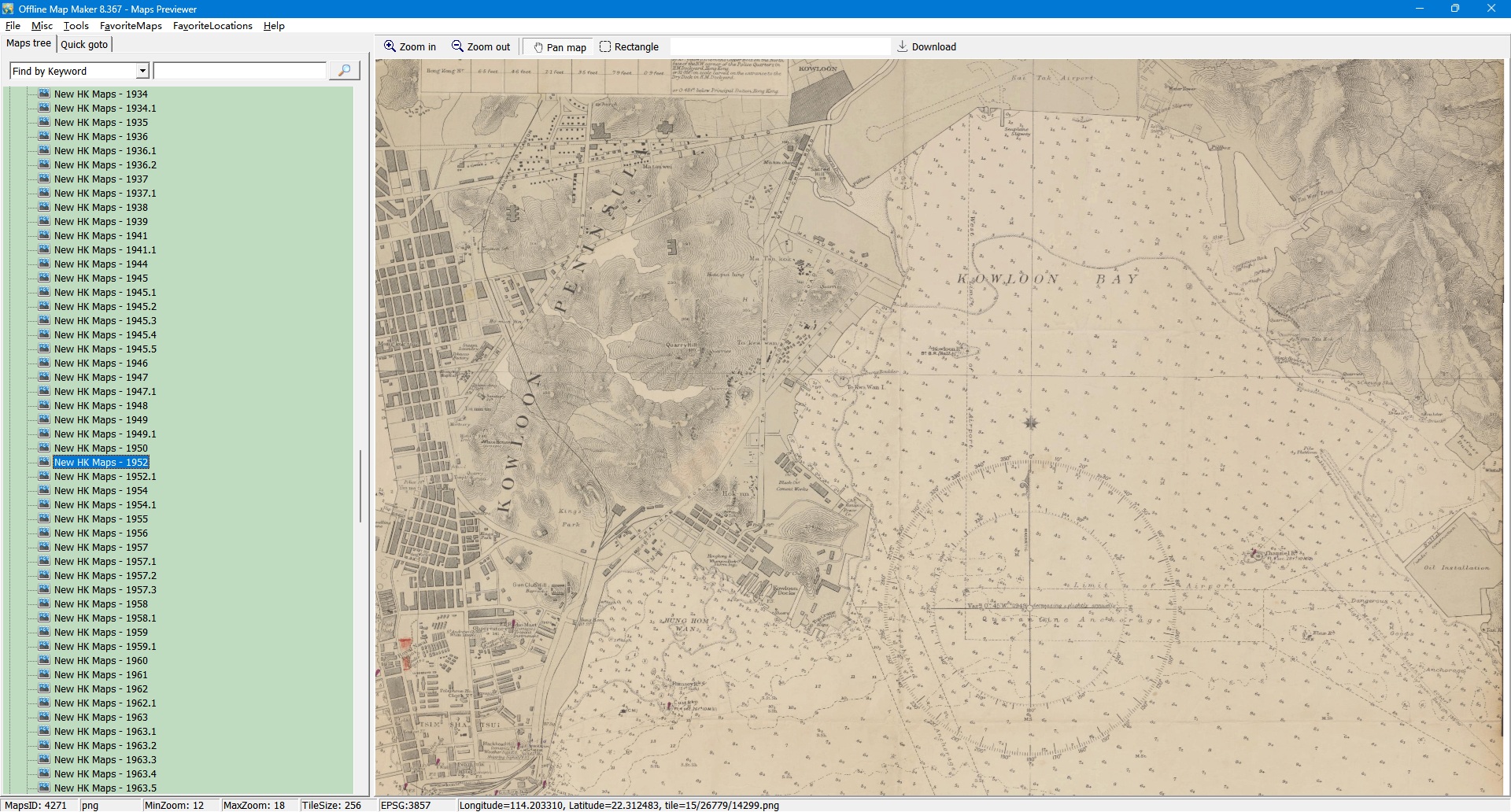The image size is (1511, 812).
Task: Select New HK Maps - 1960 entry
Action: (101, 661)
